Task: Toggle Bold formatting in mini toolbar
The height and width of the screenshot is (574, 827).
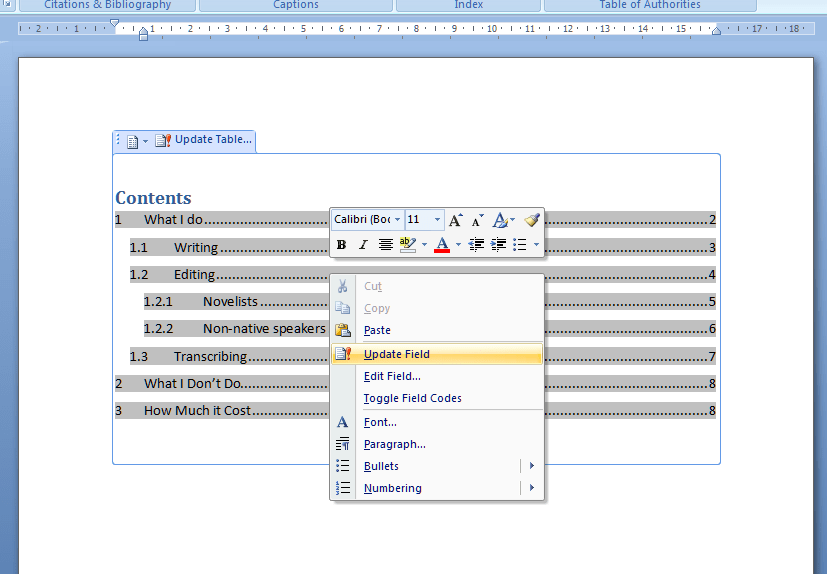Action: (x=341, y=245)
